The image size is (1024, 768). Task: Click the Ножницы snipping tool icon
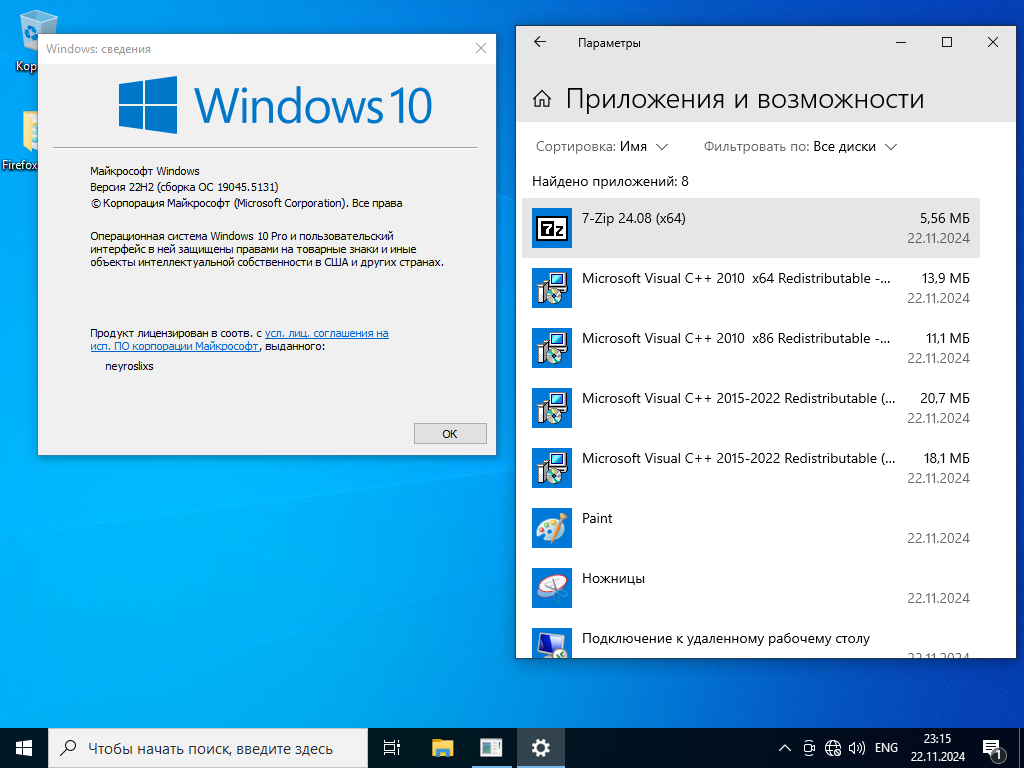[x=551, y=588]
